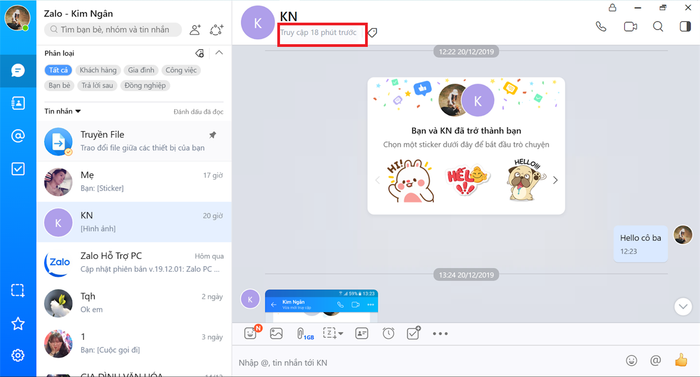Open the sticker picker in chat toolbar
Screen dimensions: 700x377
coord(250,333)
